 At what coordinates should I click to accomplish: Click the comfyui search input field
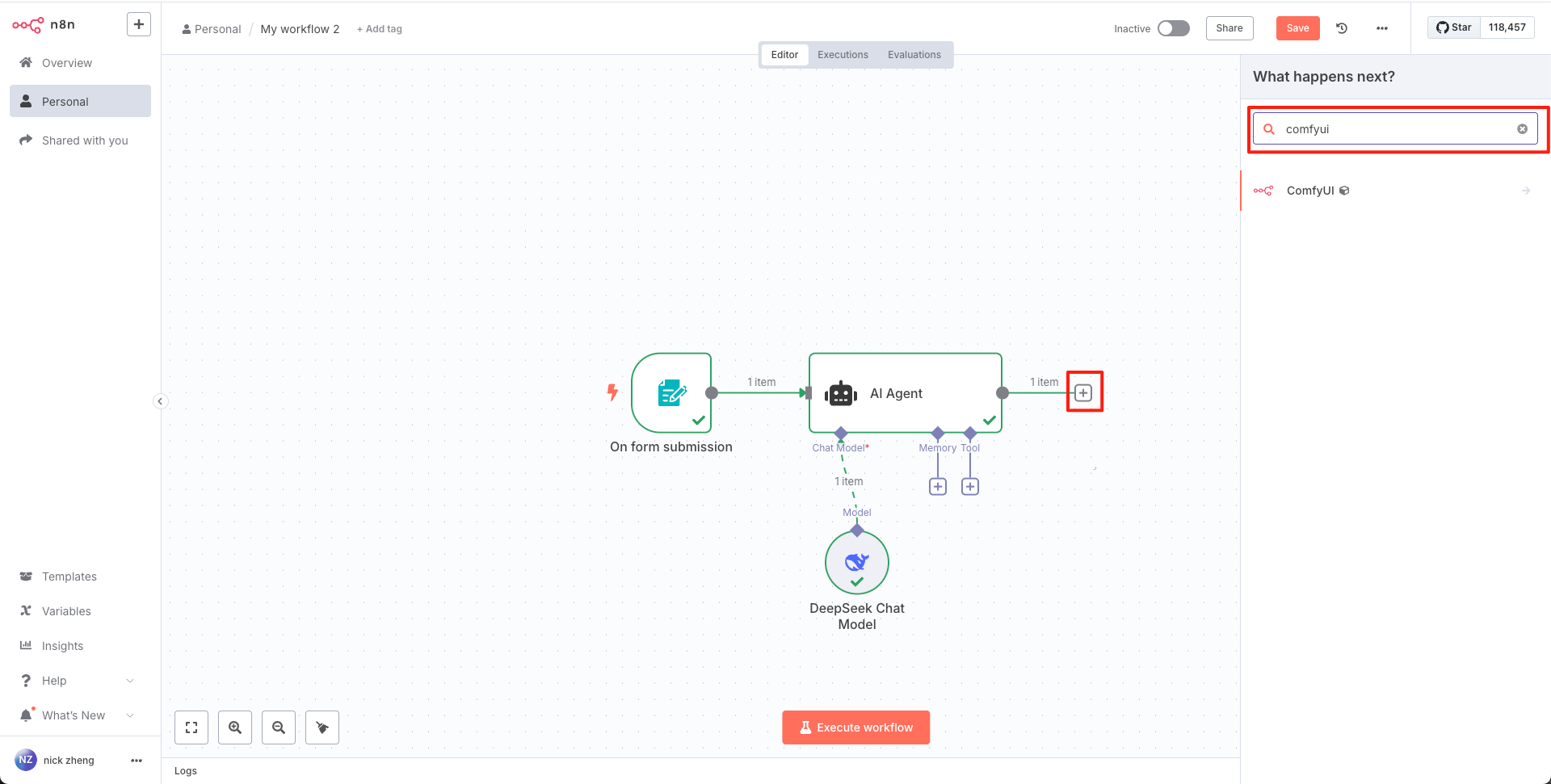[x=1395, y=129]
